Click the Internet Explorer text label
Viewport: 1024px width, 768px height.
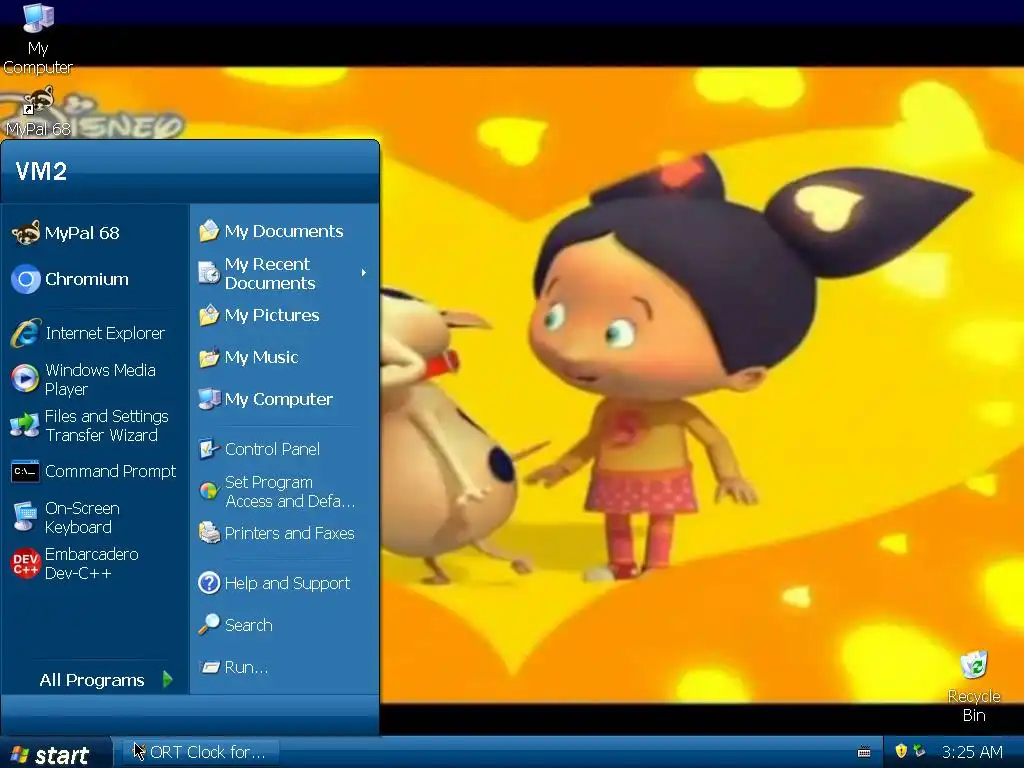coord(105,334)
